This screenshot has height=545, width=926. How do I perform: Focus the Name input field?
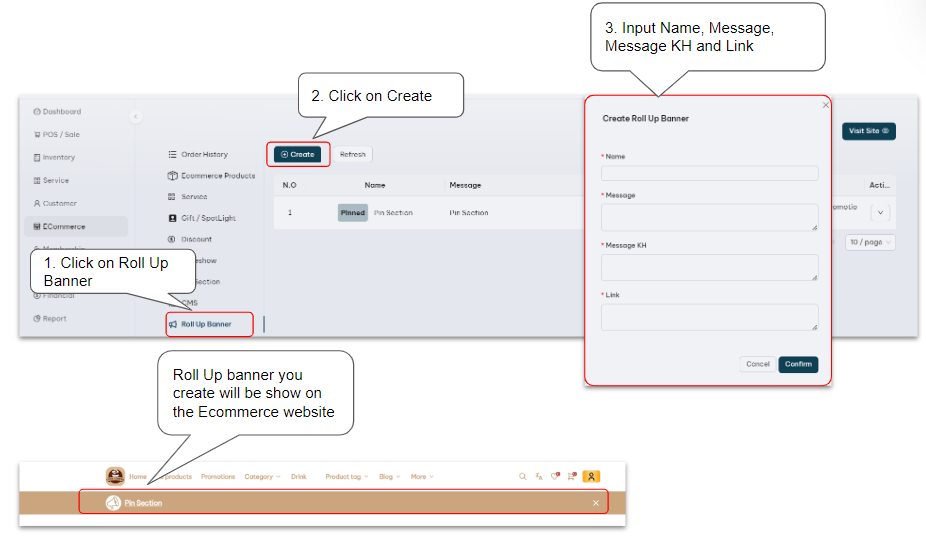709,173
